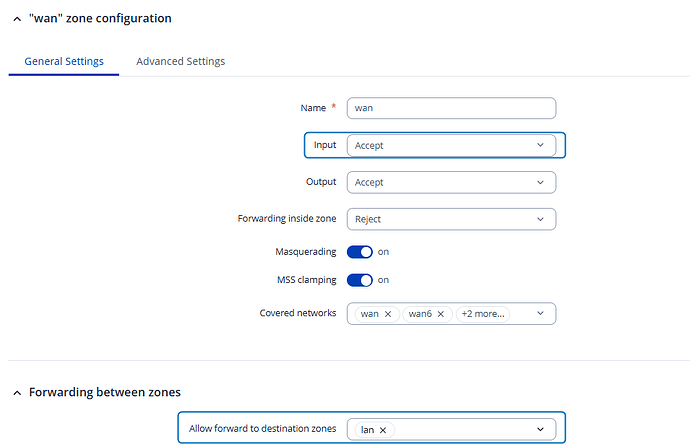Open the Input policy dropdown
The image size is (690, 444).
450,145
